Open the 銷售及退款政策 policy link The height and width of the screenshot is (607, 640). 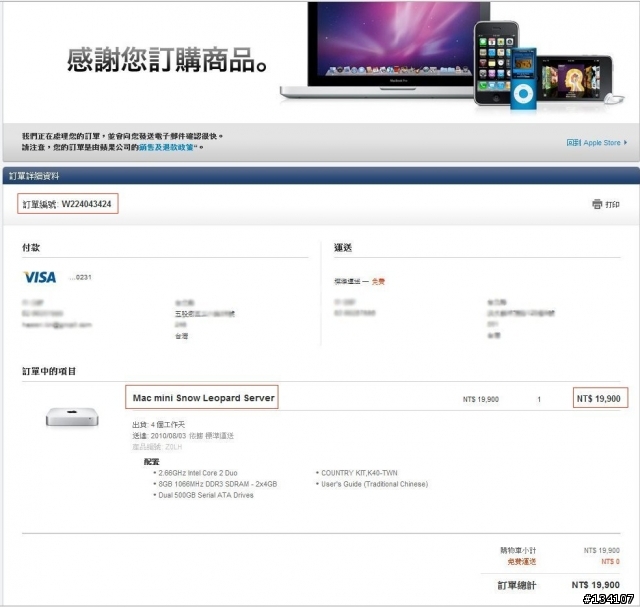(166, 147)
